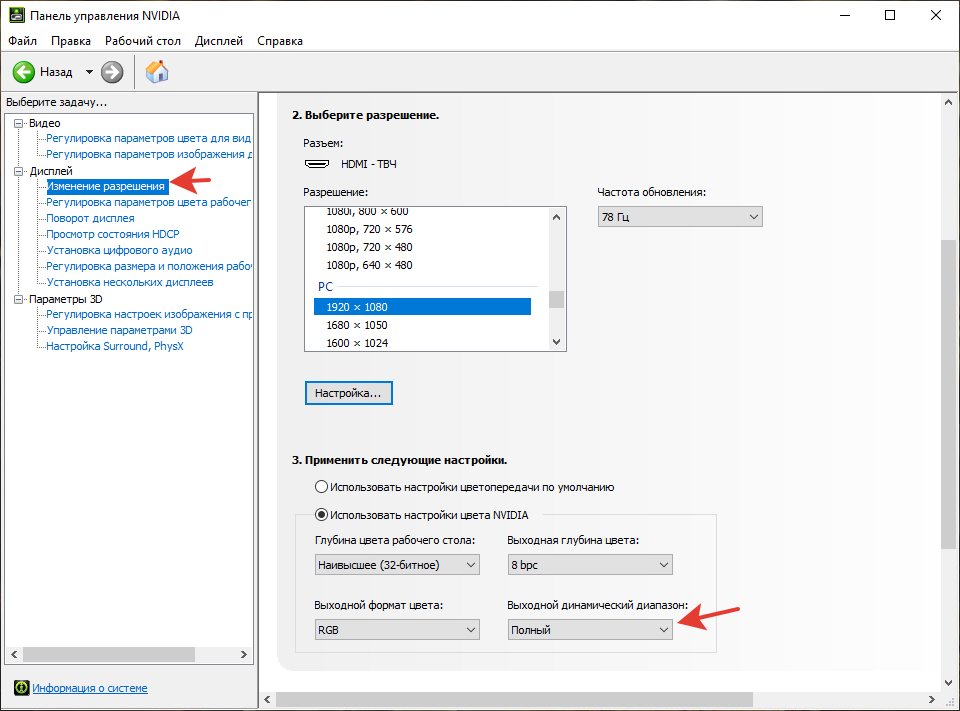Open Информация о системе link
The width and height of the screenshot is (960, 711).
click(x=90, y=688)
